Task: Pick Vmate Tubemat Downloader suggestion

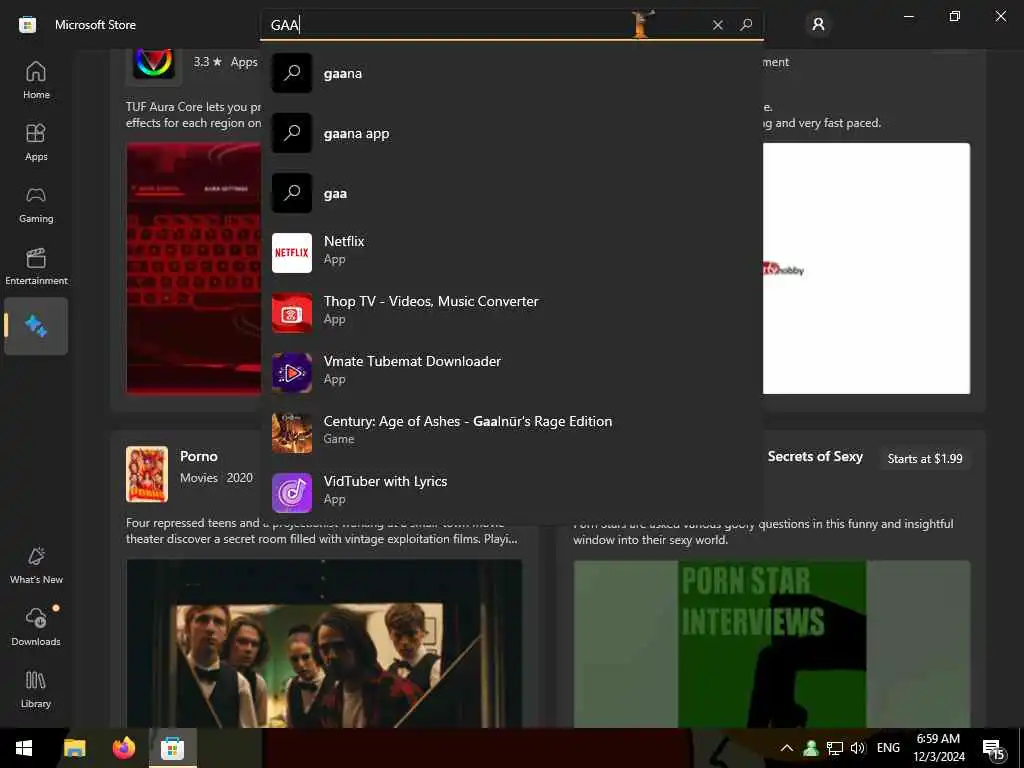Action: pyautogui.click(x=412, y=361)
